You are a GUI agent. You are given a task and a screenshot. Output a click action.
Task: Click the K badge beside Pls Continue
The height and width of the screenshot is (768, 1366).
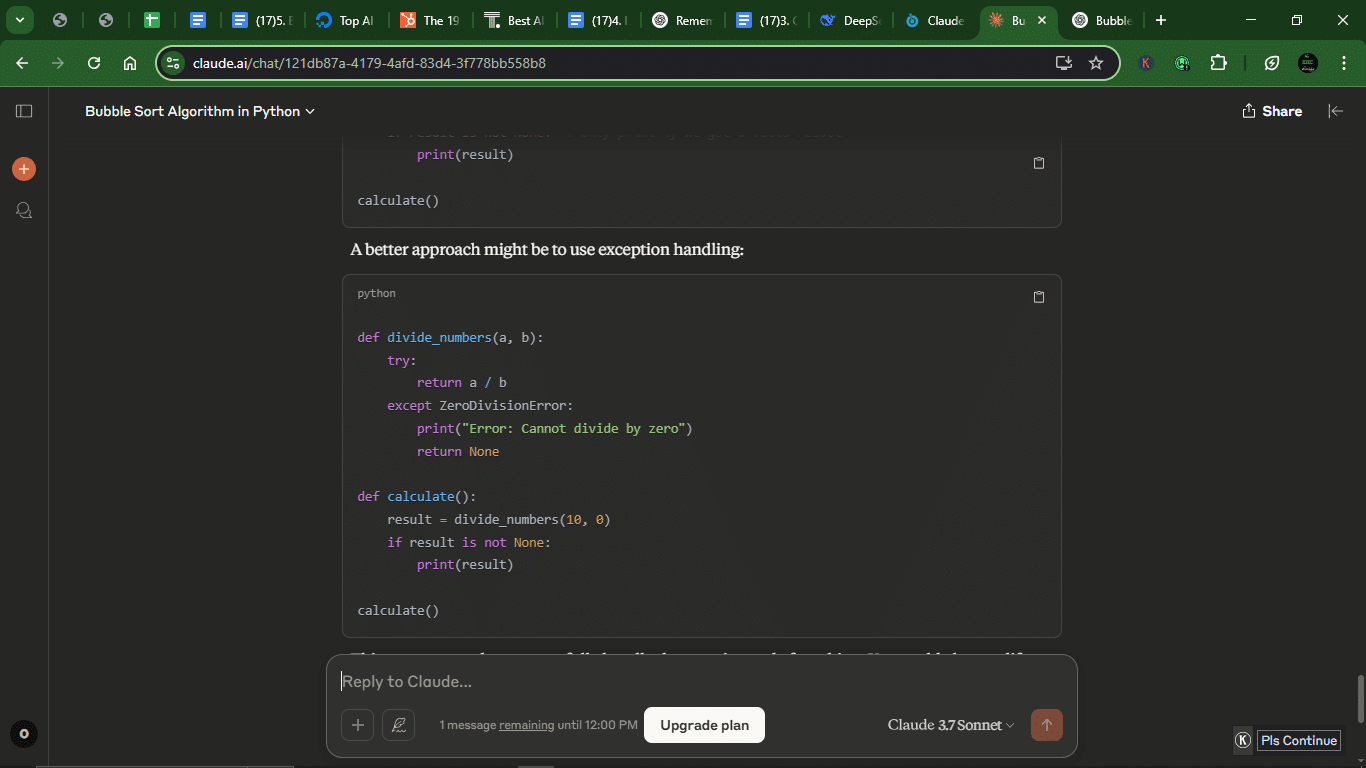pos(1243,740)
